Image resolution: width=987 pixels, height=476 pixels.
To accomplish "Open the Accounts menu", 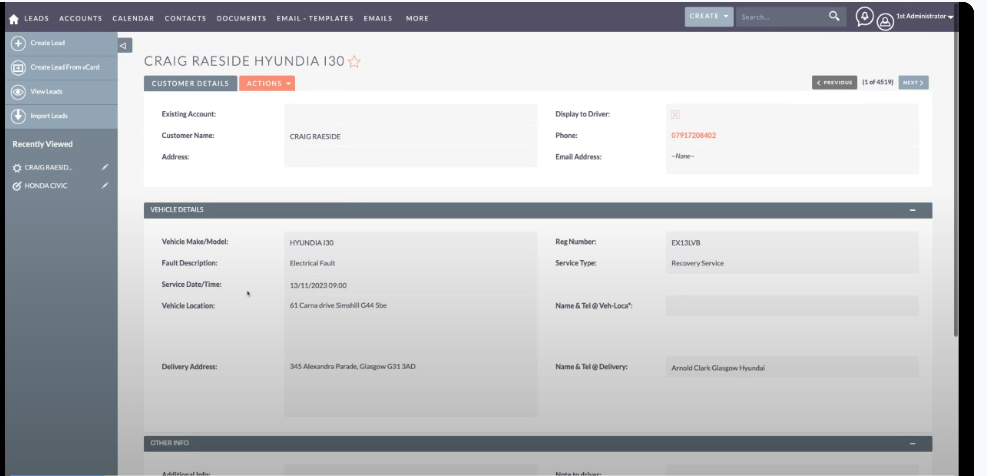I will click(81, 19).
